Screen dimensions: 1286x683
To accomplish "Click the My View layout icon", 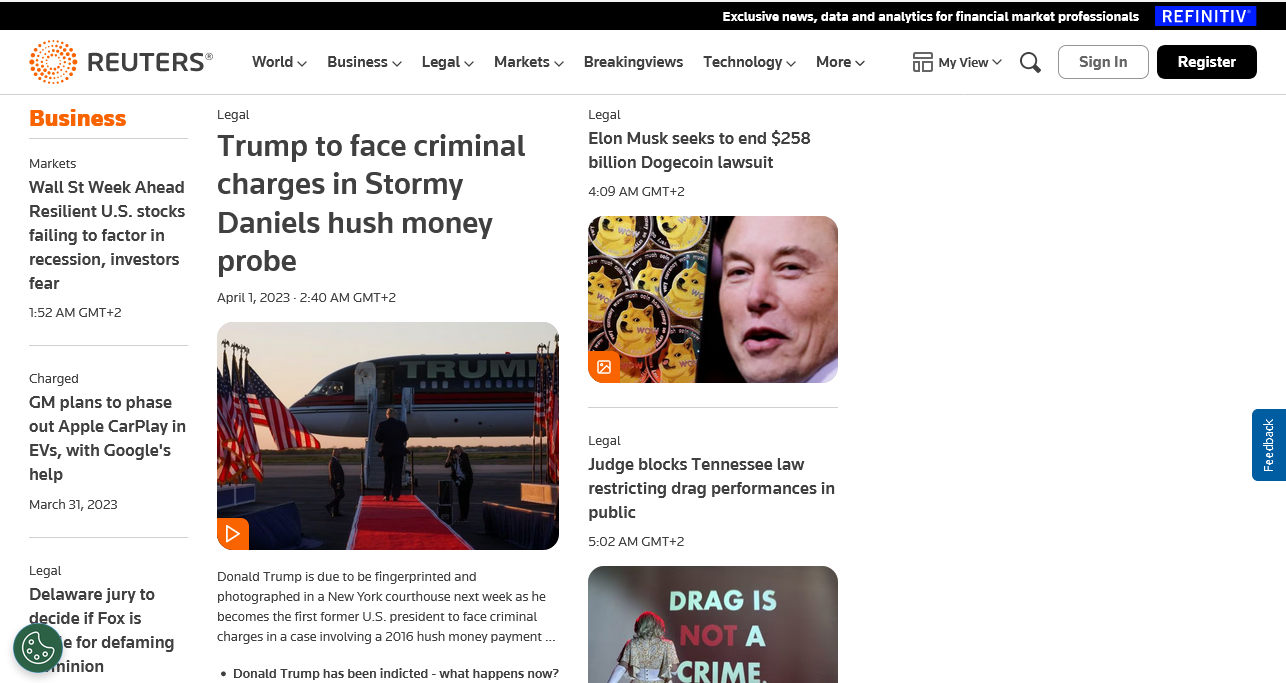I will click(922, 62).
